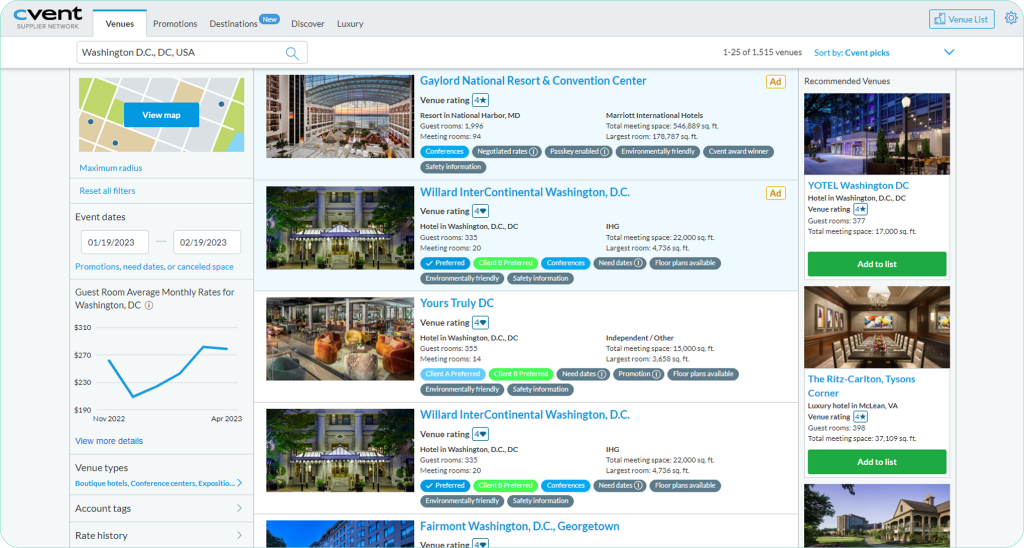1024x548 pixels.
Task: Expand the Venue types filter
Action: pos(239,483)
